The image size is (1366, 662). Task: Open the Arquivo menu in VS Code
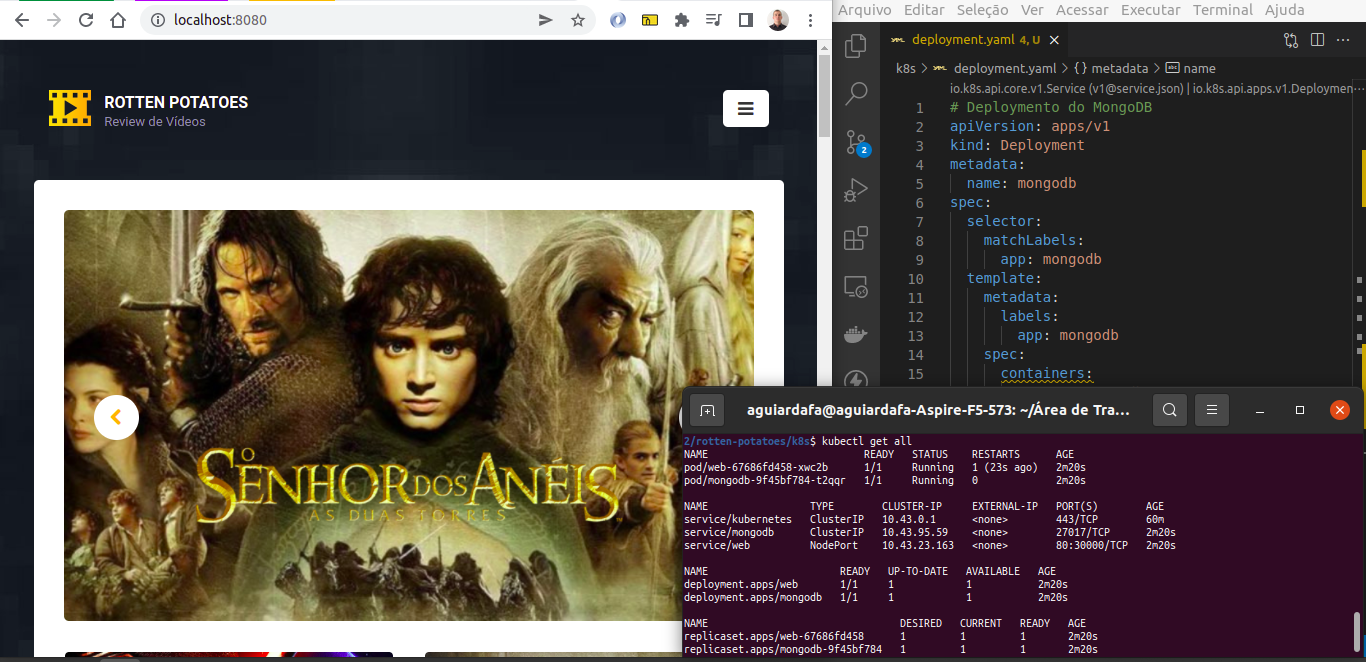(865, 10)
